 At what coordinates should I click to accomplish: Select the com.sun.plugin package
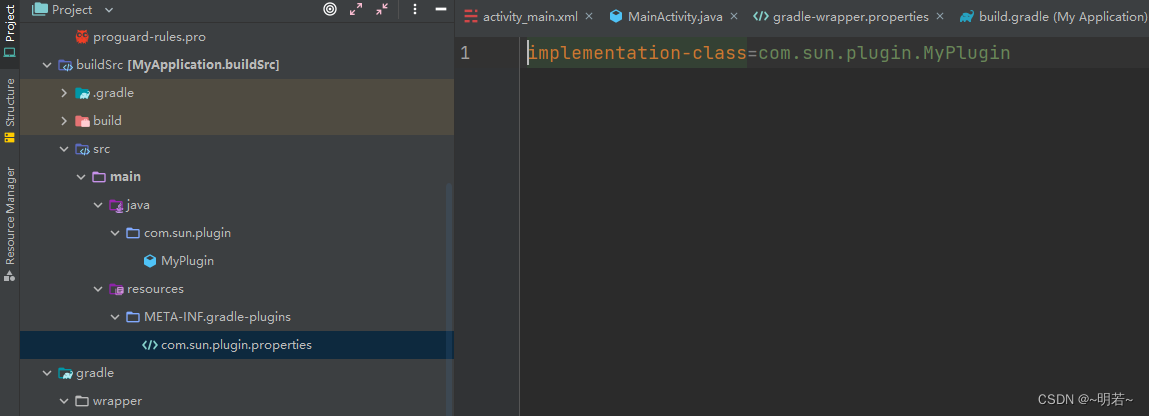[237, 234]
